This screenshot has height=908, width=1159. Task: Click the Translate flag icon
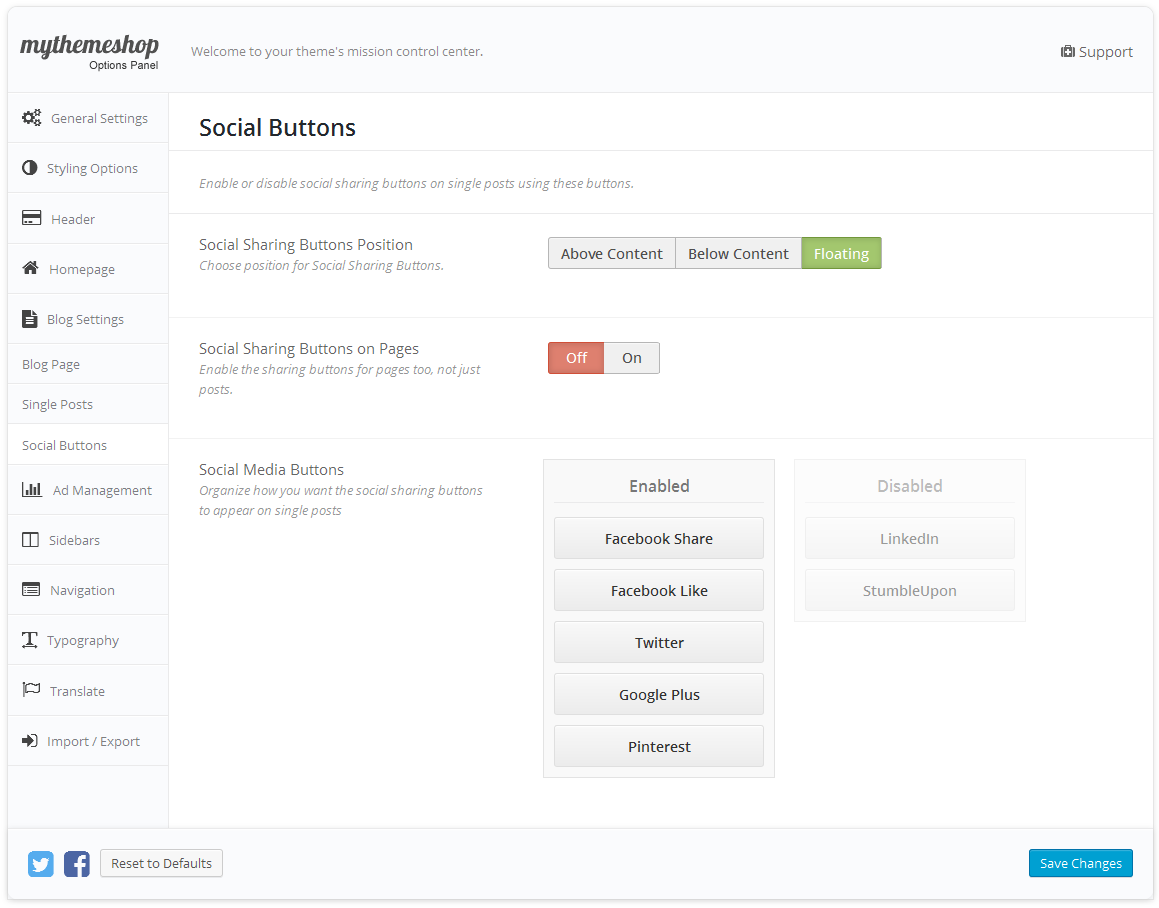(31, 690)
